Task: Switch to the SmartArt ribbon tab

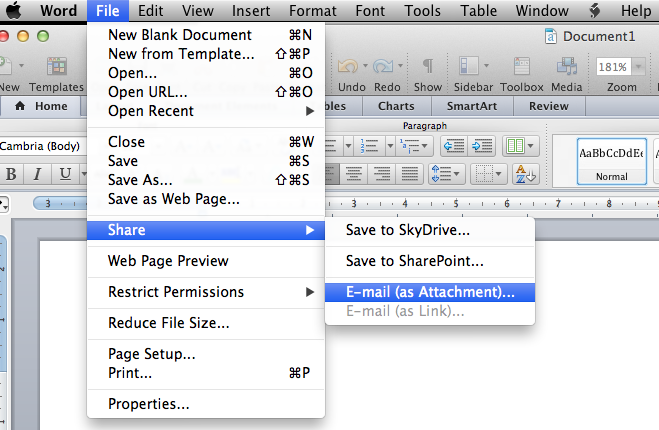Action: click(x=472, y=106)
